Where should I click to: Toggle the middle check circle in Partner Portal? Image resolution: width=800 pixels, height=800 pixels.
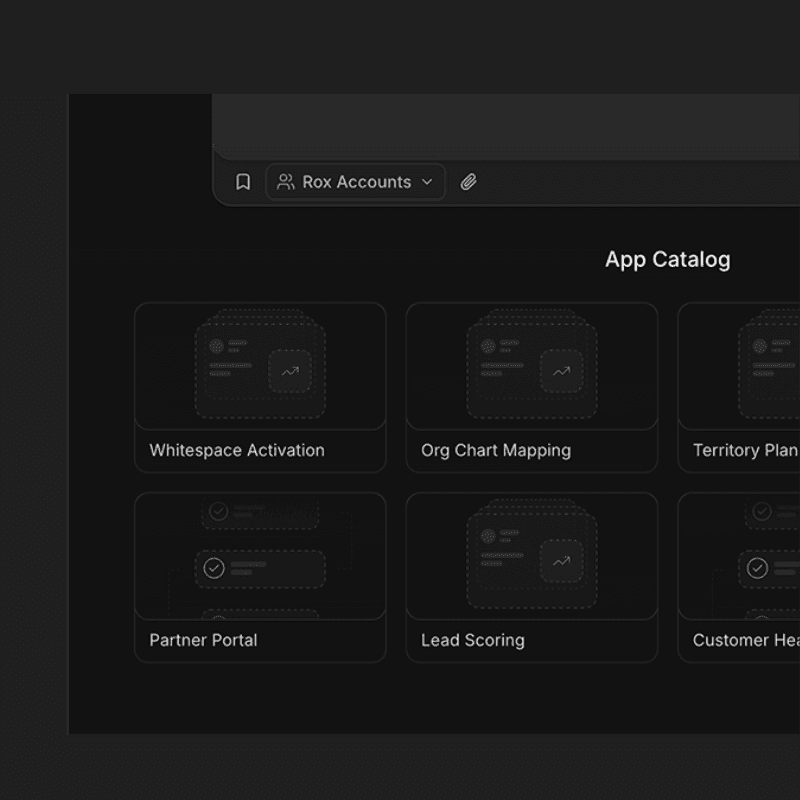click(214, 568)
